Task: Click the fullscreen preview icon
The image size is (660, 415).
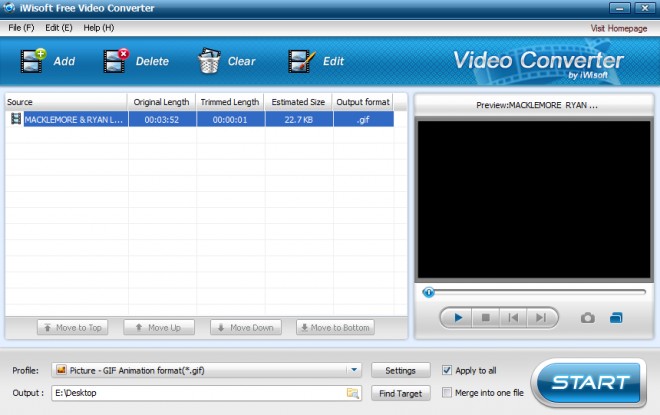Action: (616, 318)
